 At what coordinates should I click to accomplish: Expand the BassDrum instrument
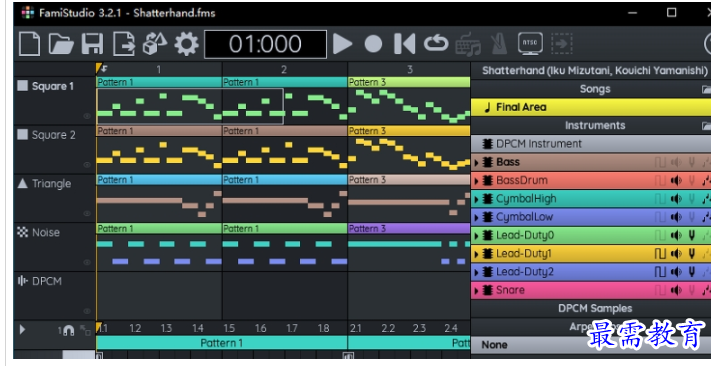click(x=477, y=181)
